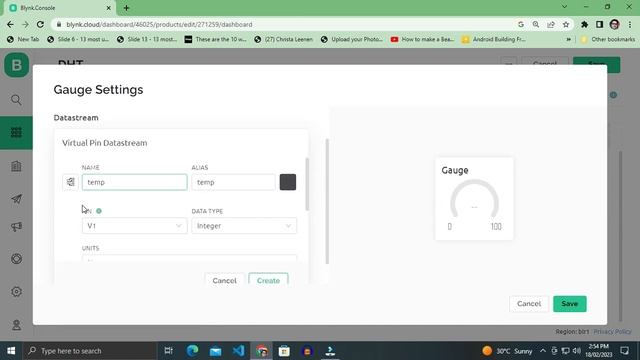The width and height of the screenshot is (640, 360).
Task: Expand hidden bookmarks chevron
Action: pos(568,40)
